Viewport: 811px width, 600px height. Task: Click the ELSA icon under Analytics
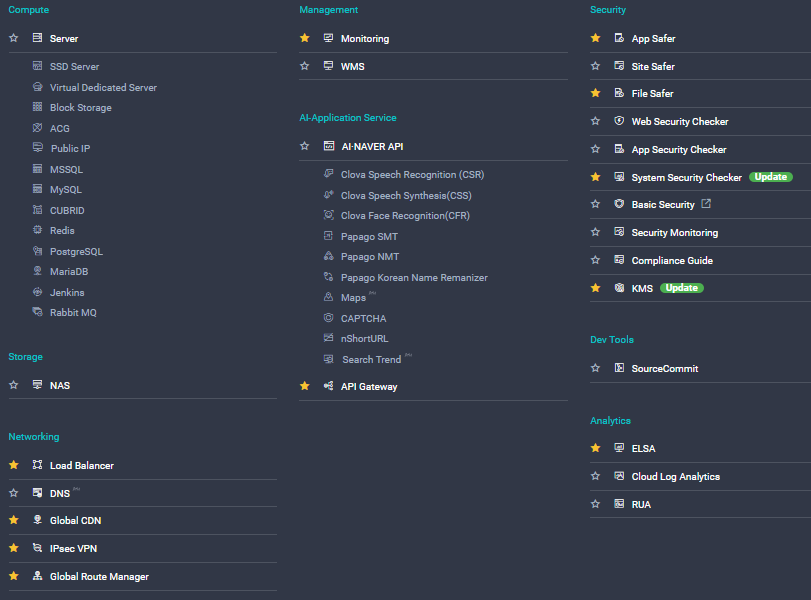click(619, 448)
